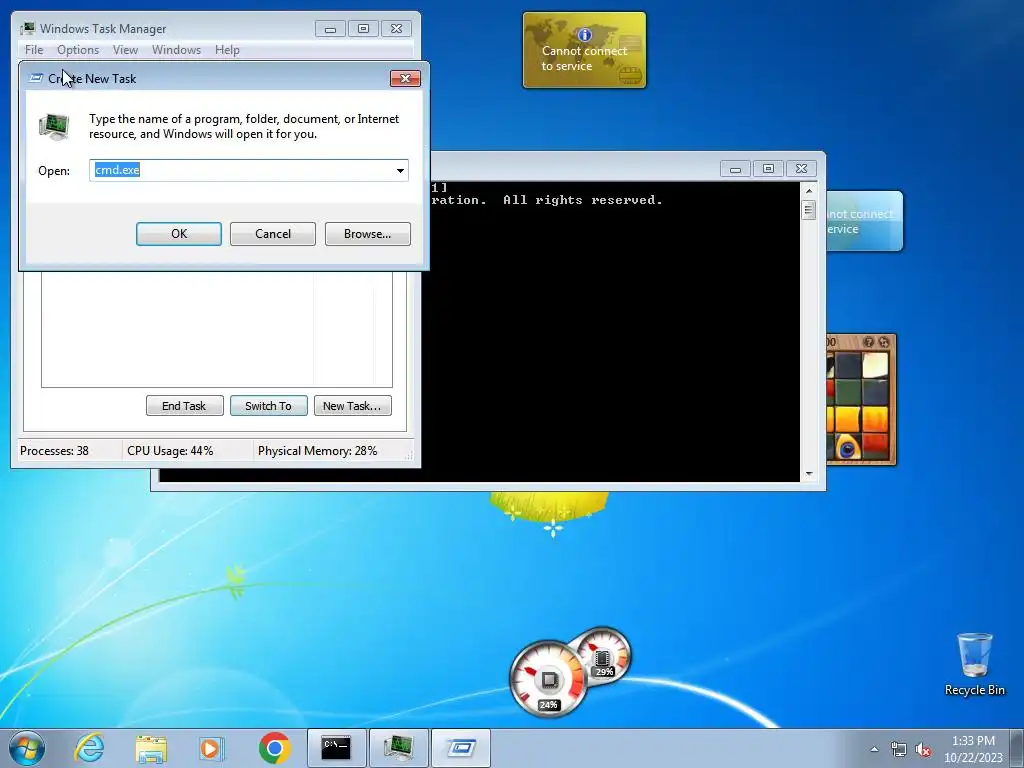Open the Browse... file picker
The height and width of the screenshot is (768, 1024).
click(x=367, y=234)
